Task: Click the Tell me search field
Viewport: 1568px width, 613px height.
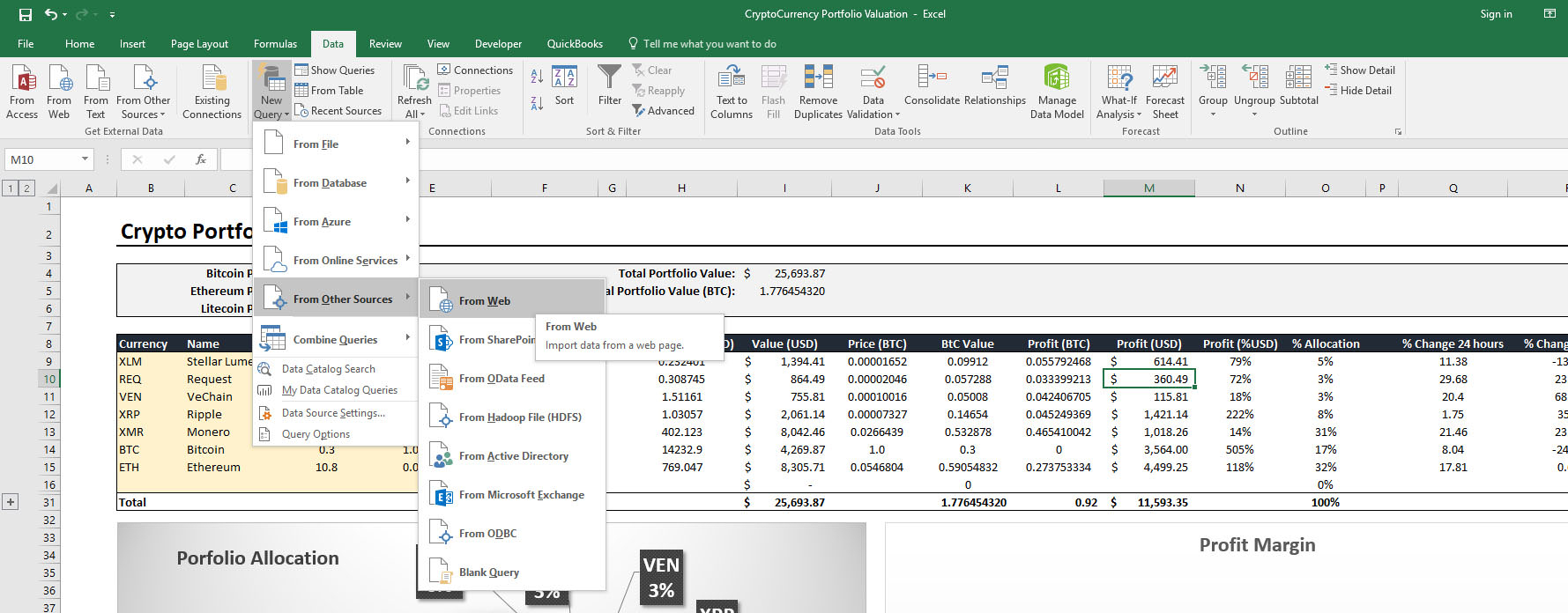Action: (709, 44)
